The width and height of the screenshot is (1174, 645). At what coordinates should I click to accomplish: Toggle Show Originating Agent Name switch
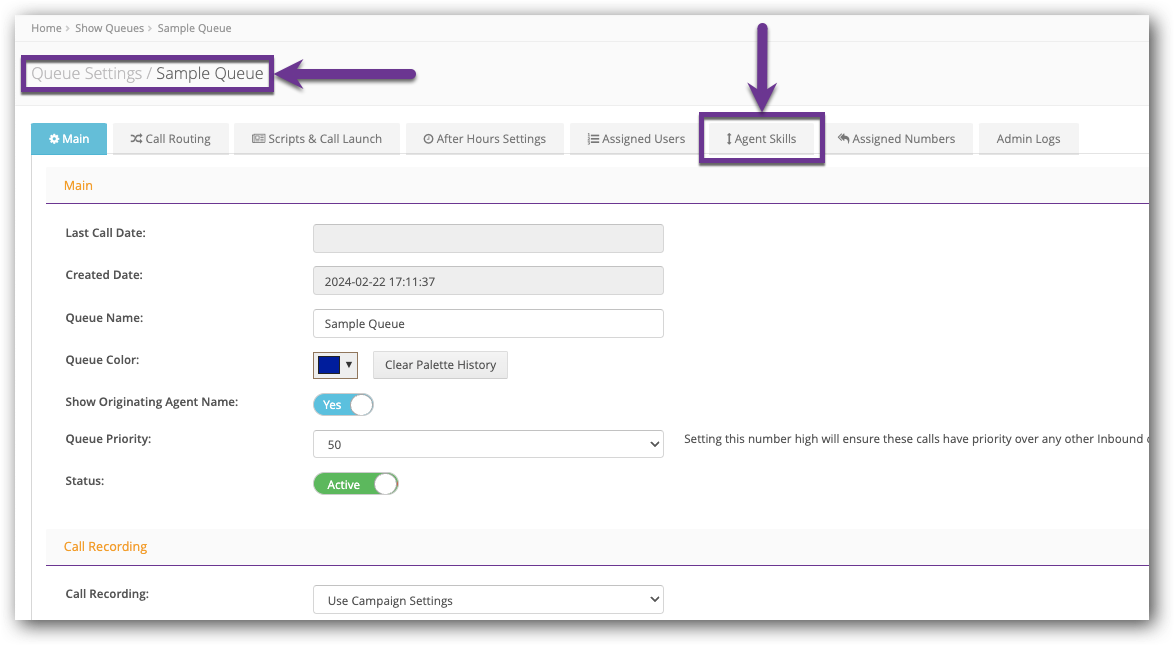343,405
